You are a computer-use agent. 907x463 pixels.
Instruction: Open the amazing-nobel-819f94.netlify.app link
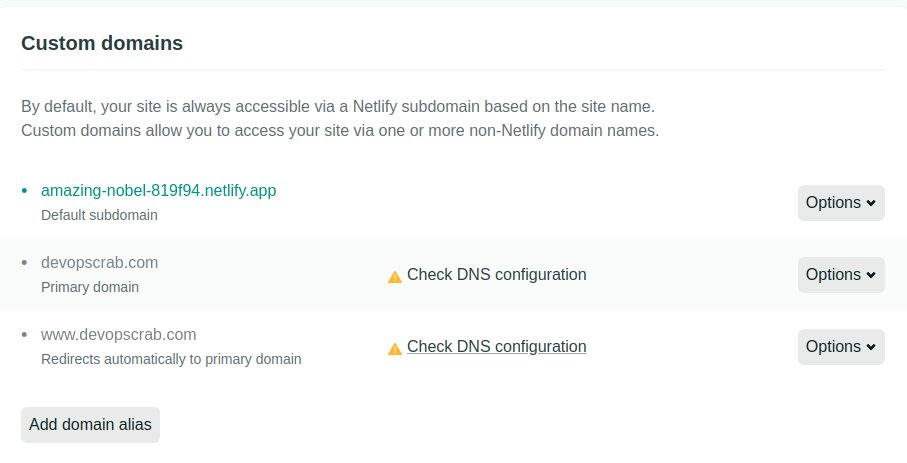click(x=158, y=190)
